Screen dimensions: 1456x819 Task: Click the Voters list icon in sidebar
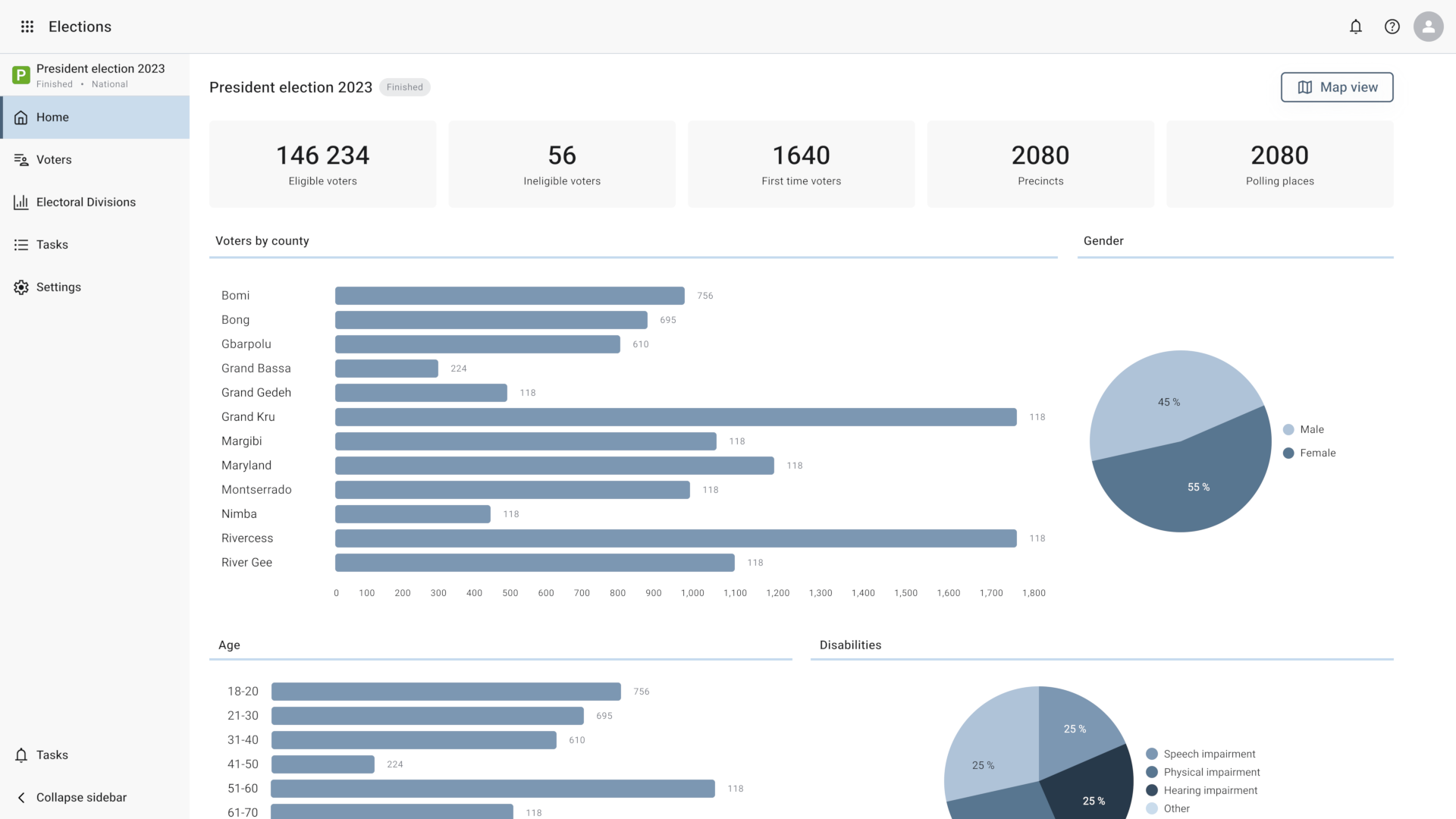pyautogui.click(x=21, y=160)
